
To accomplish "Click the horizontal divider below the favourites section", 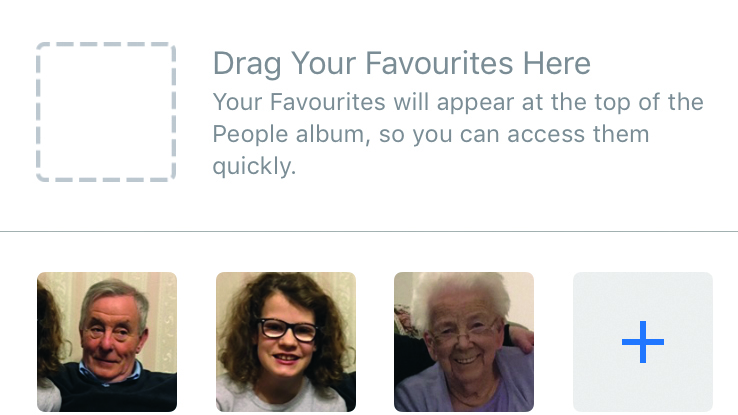I will [369, 231].
